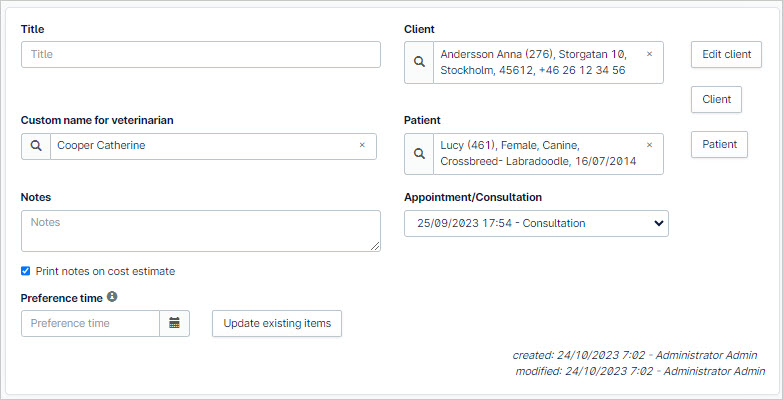Clear the selected client Andersson Anna
This screenshot has height=400, width=783.
pyautogui.click(x=649, y=54)
